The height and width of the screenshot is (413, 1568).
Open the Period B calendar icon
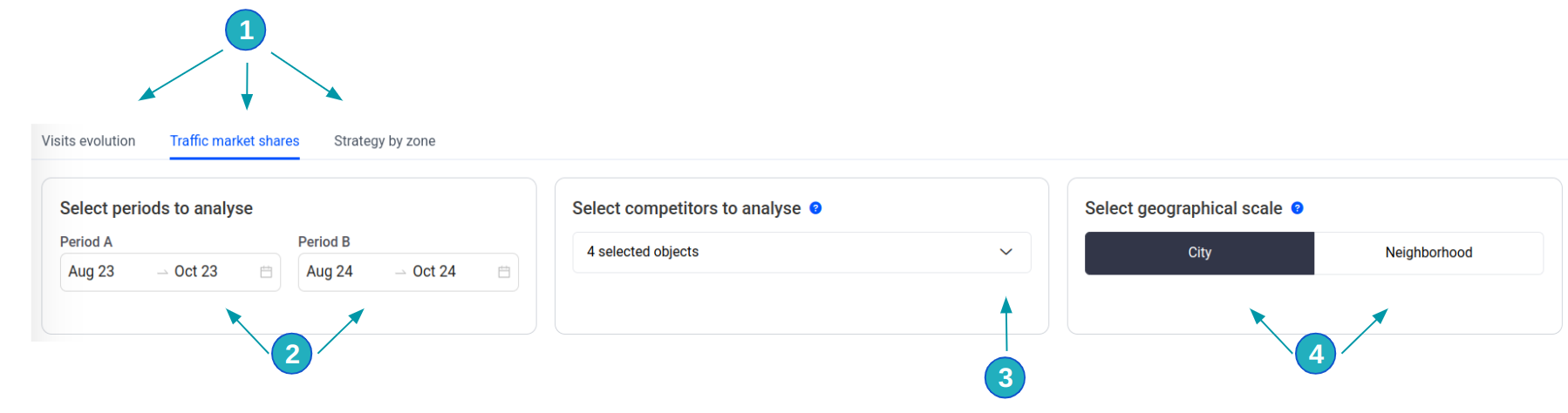click(x=504, y=272)
